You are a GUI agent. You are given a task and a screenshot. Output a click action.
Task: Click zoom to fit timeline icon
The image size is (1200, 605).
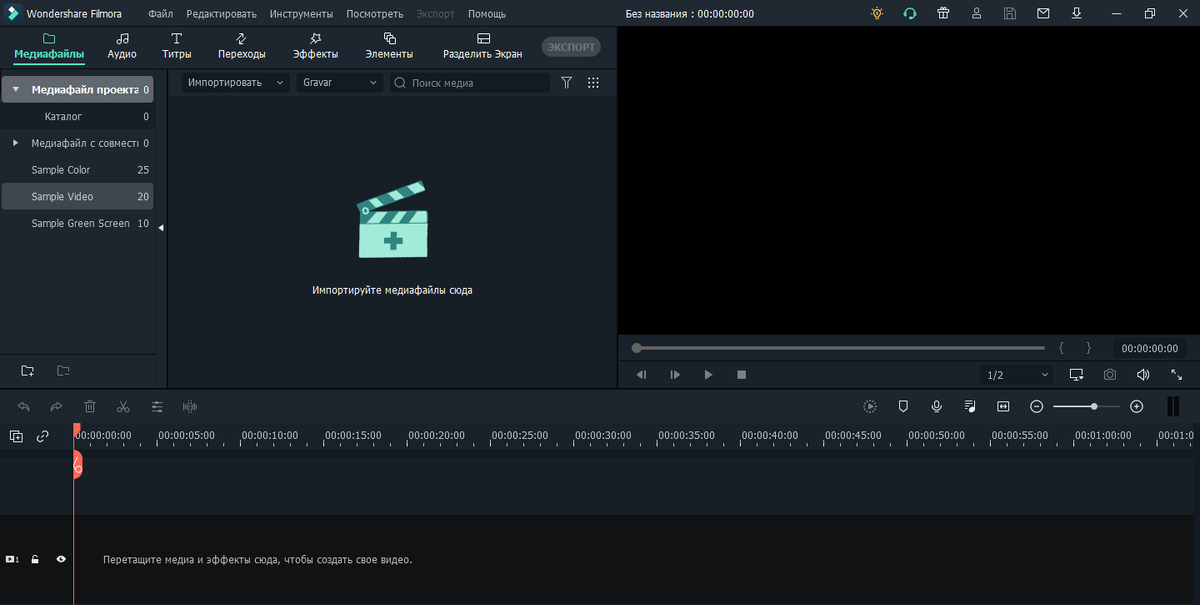pos(1003,407)
